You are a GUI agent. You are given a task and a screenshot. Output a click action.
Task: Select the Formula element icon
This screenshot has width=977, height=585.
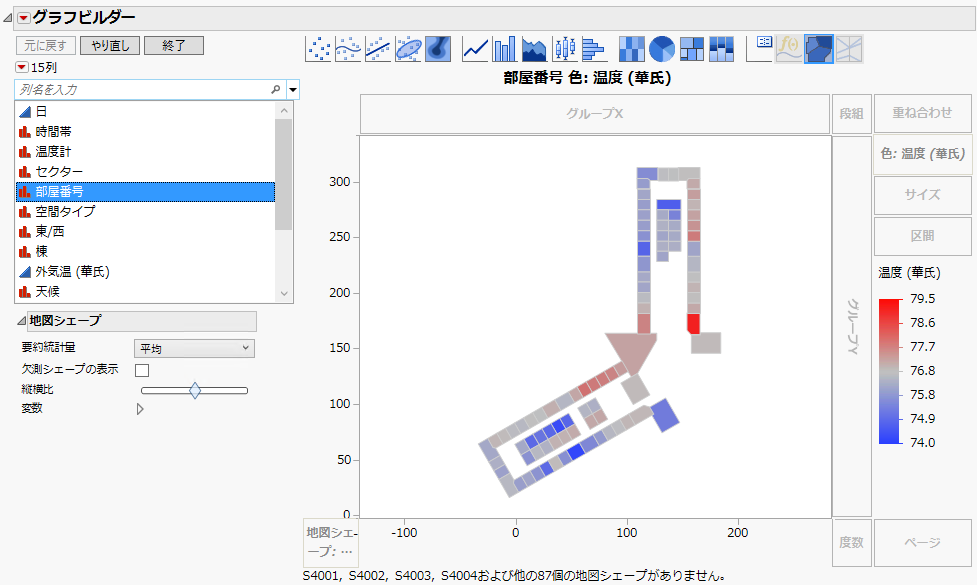[x=789, y=49]
